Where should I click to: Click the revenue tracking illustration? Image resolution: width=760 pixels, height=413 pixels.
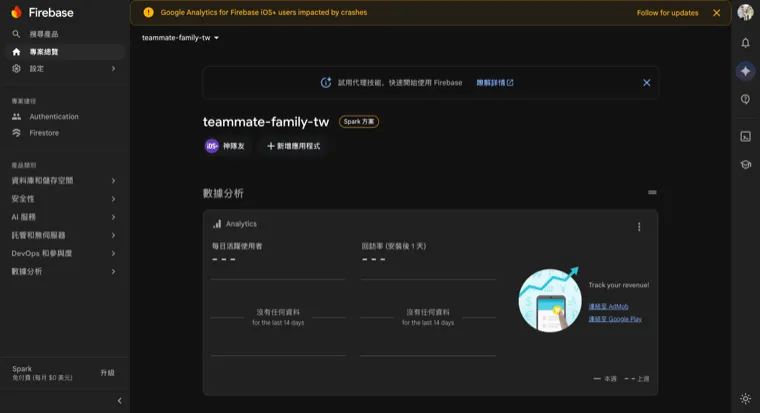pos(550,299)
